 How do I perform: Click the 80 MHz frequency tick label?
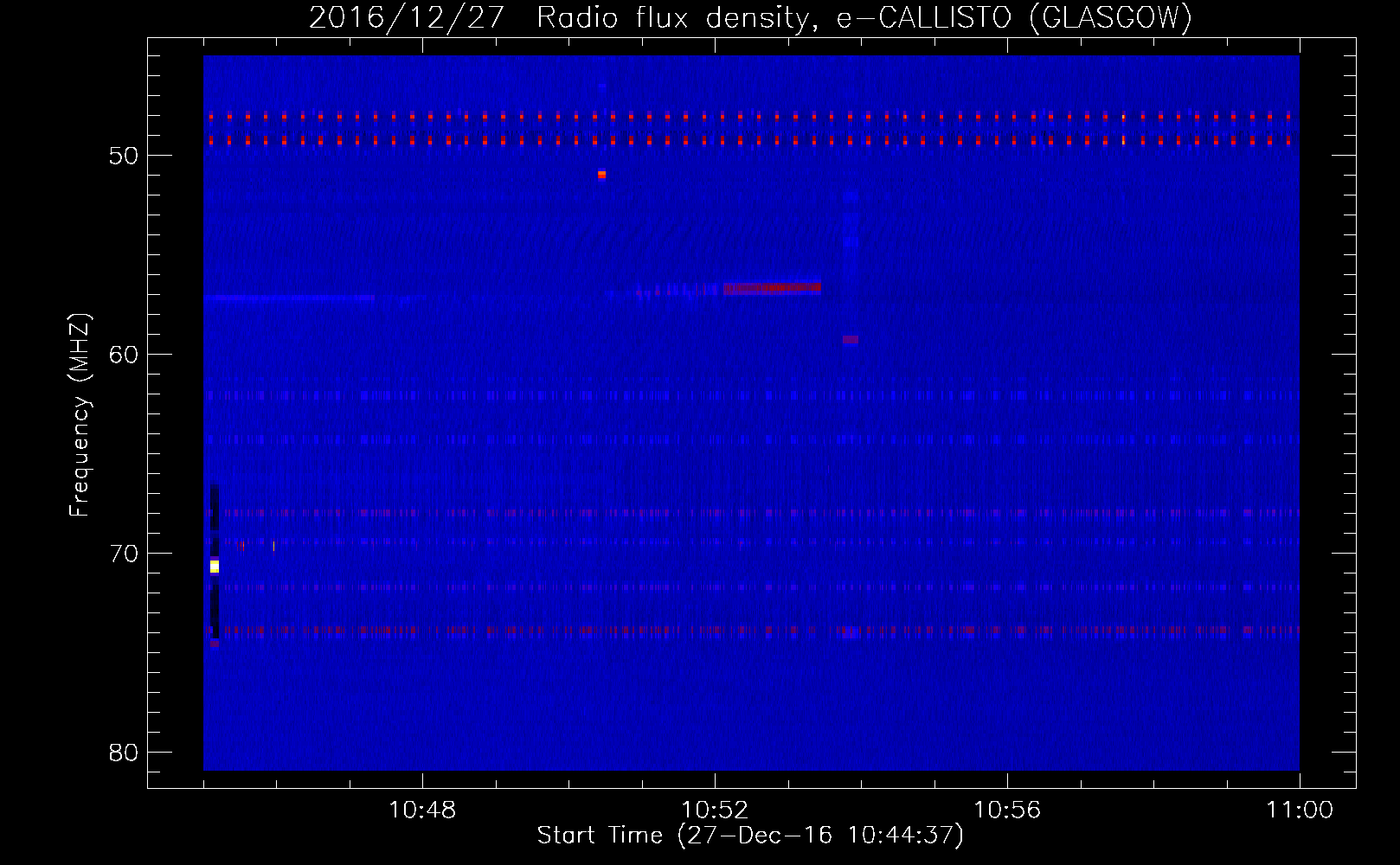pyautogui.click(x=124, y=753)
